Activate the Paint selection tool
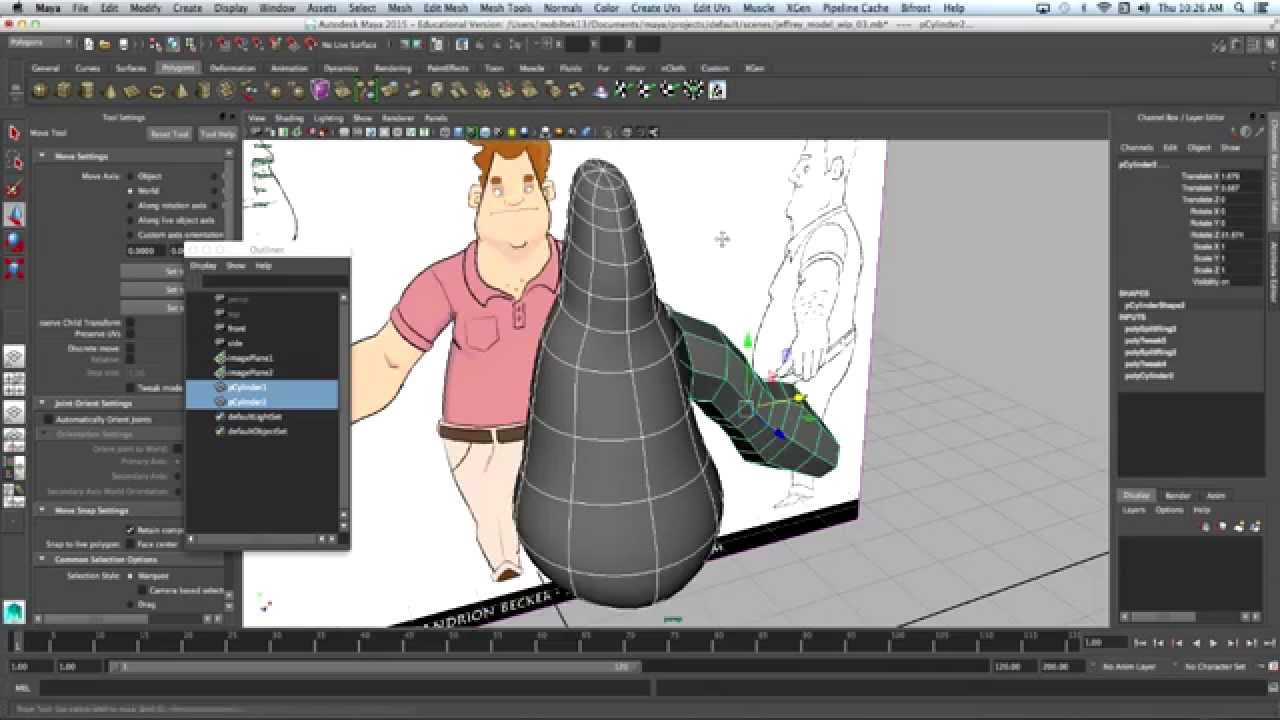Viewport: 1280px width, 720px height. [14, 188]
